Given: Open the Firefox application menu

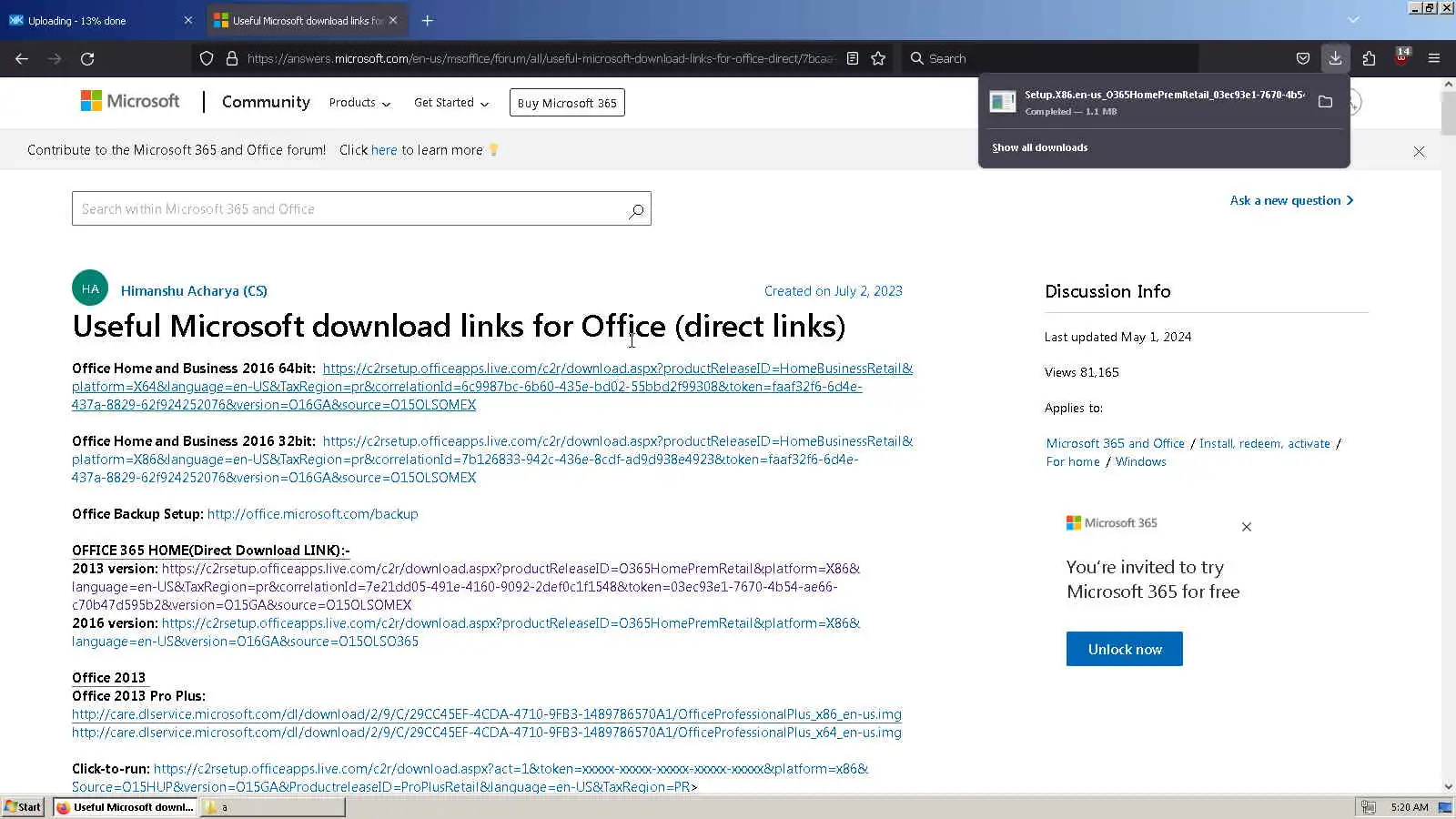Looking at the screenshot, I should pos(1434,58).
